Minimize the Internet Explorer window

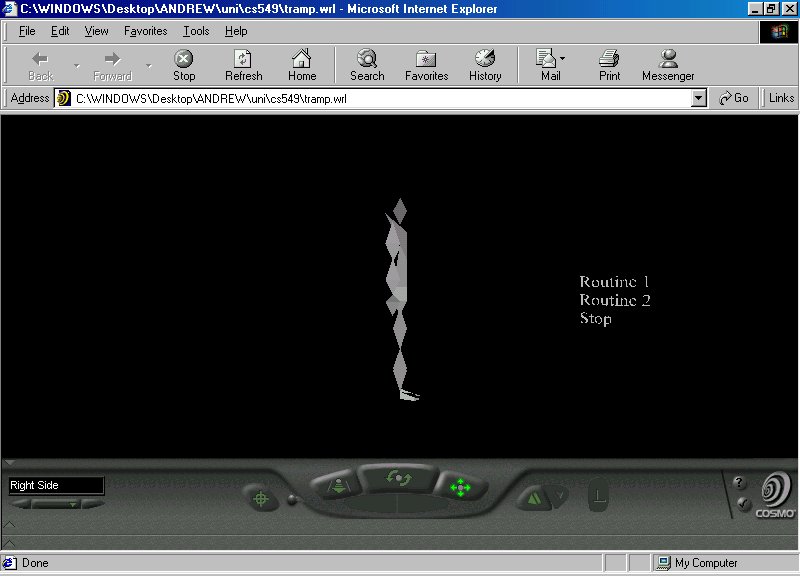755,9
